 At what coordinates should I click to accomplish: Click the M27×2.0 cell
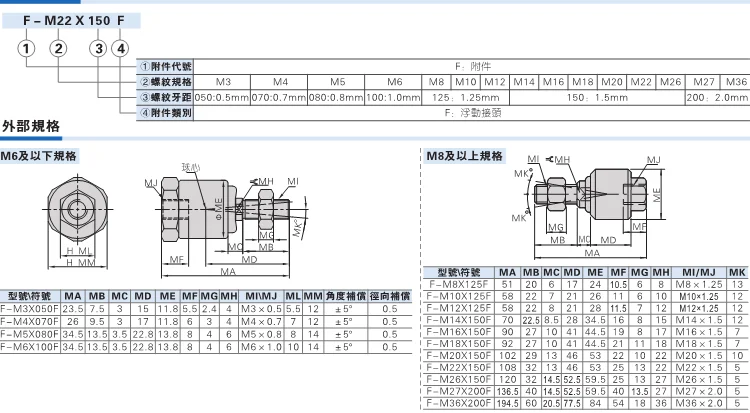click(x=699, y=391)
